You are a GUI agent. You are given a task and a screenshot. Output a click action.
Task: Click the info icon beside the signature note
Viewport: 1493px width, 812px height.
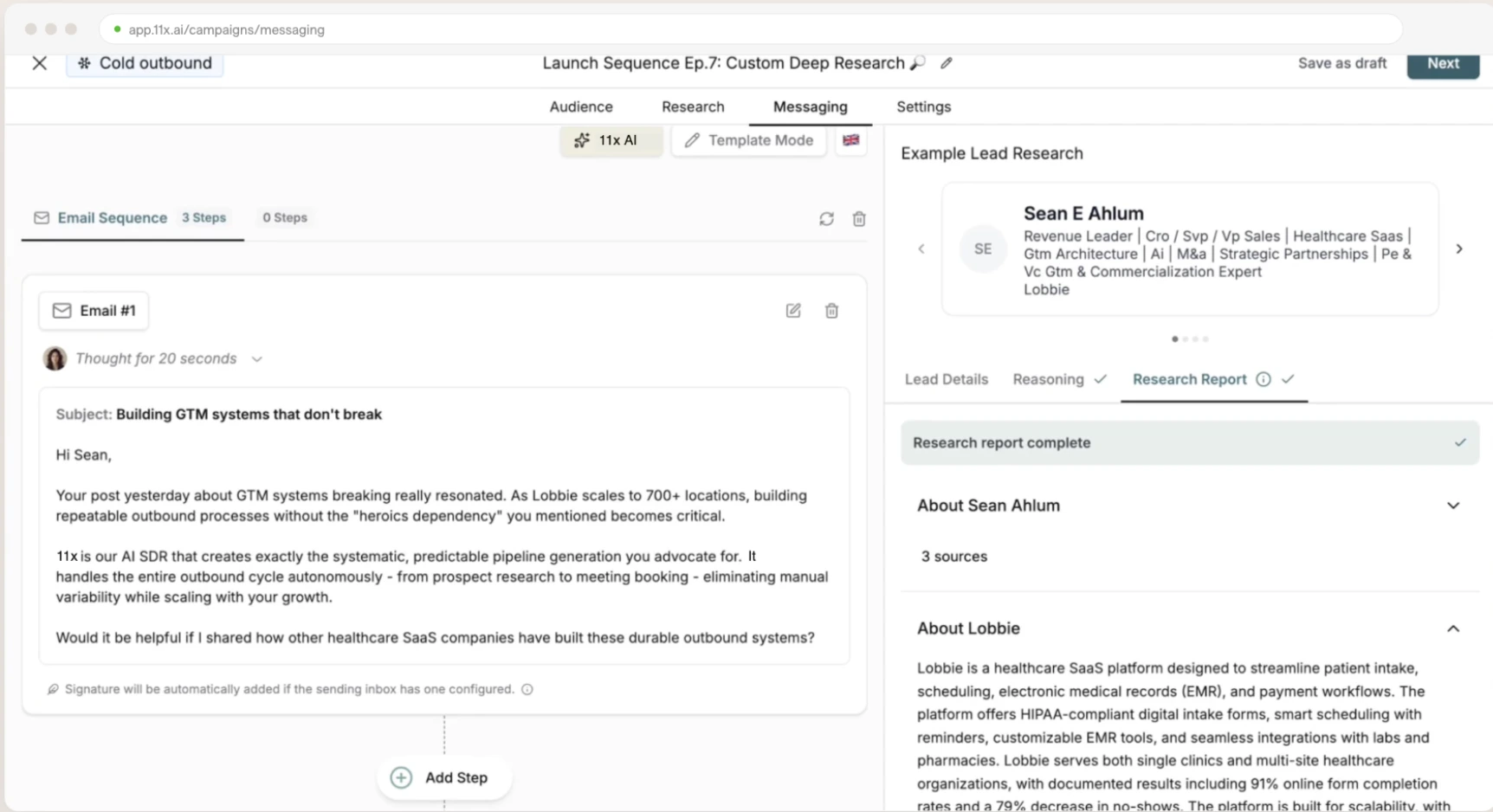point(527,689)
